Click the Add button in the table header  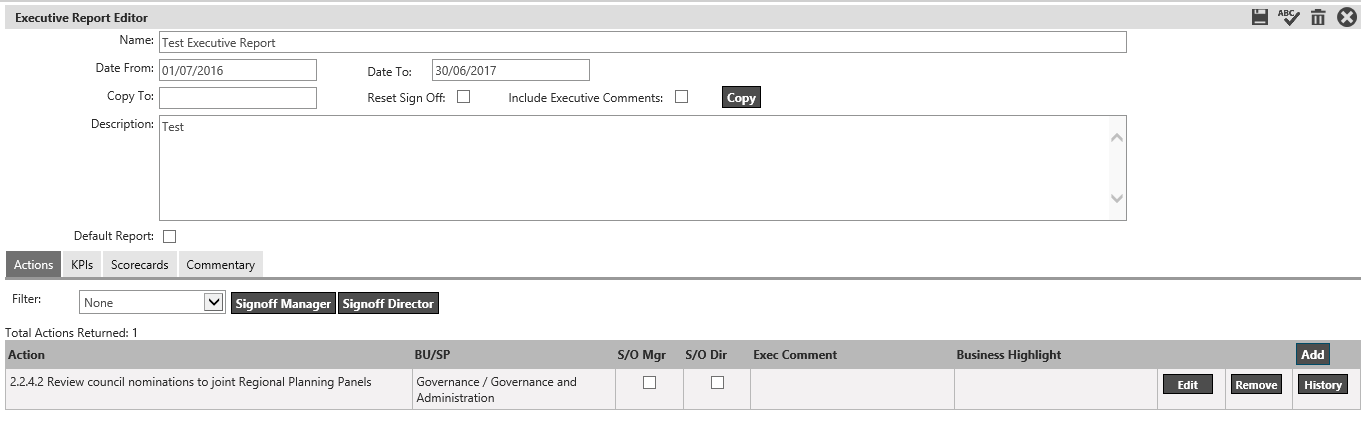(x=1313, y=354)
